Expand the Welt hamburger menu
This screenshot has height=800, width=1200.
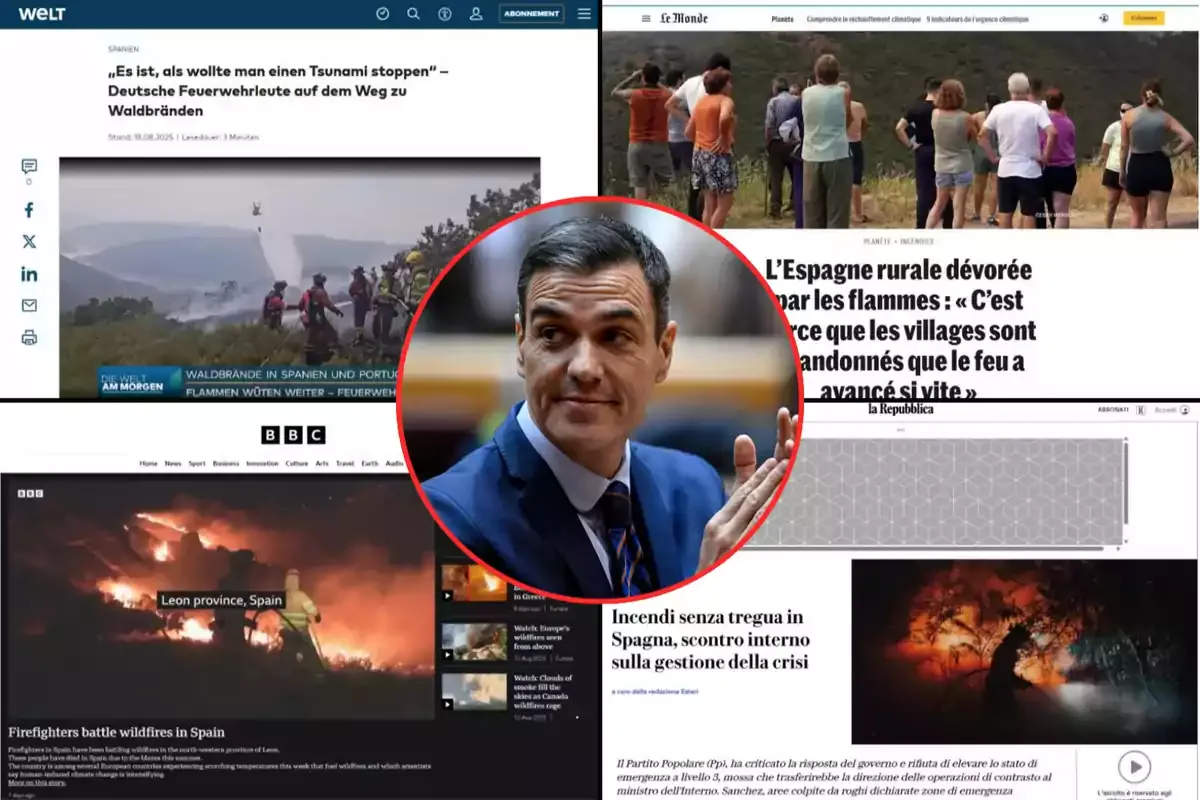(584, 14)
